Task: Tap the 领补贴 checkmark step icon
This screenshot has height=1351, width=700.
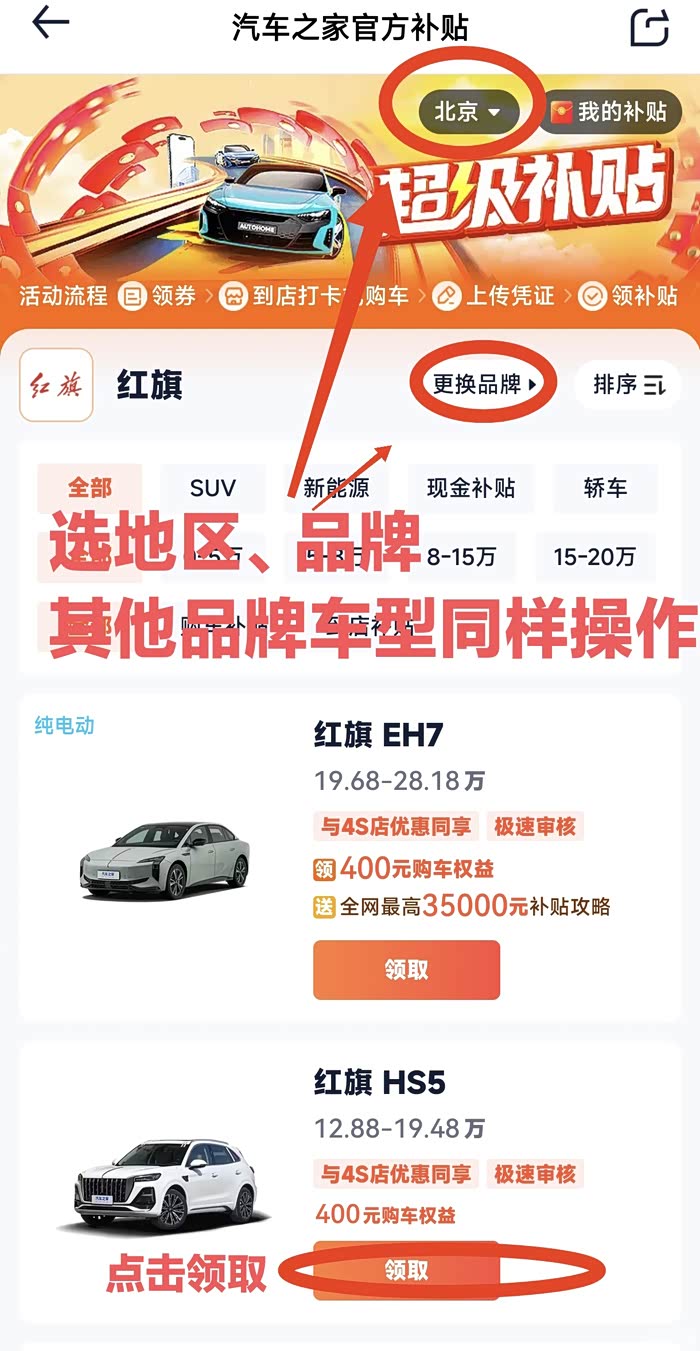Action: (x=593, y=296)
